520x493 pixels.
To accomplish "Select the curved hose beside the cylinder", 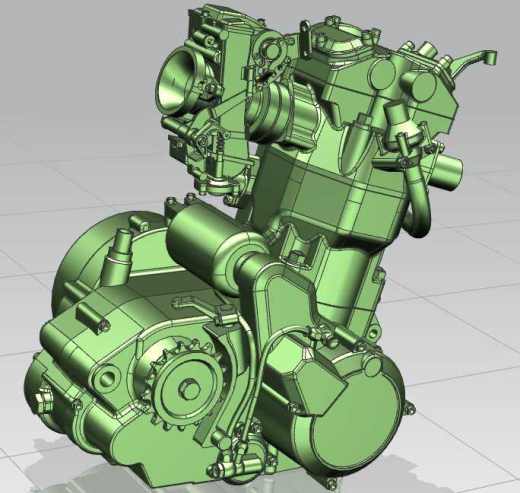I will click(x=417, y=197).
